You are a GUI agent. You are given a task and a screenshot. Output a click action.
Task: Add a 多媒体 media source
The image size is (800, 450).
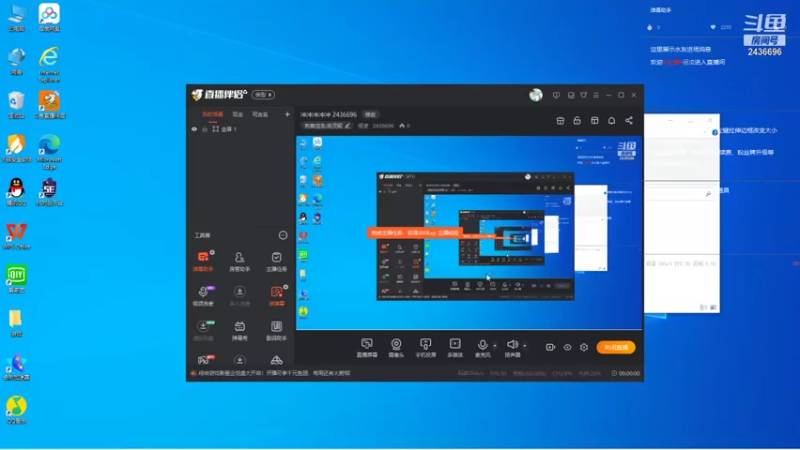coord(455,347)
